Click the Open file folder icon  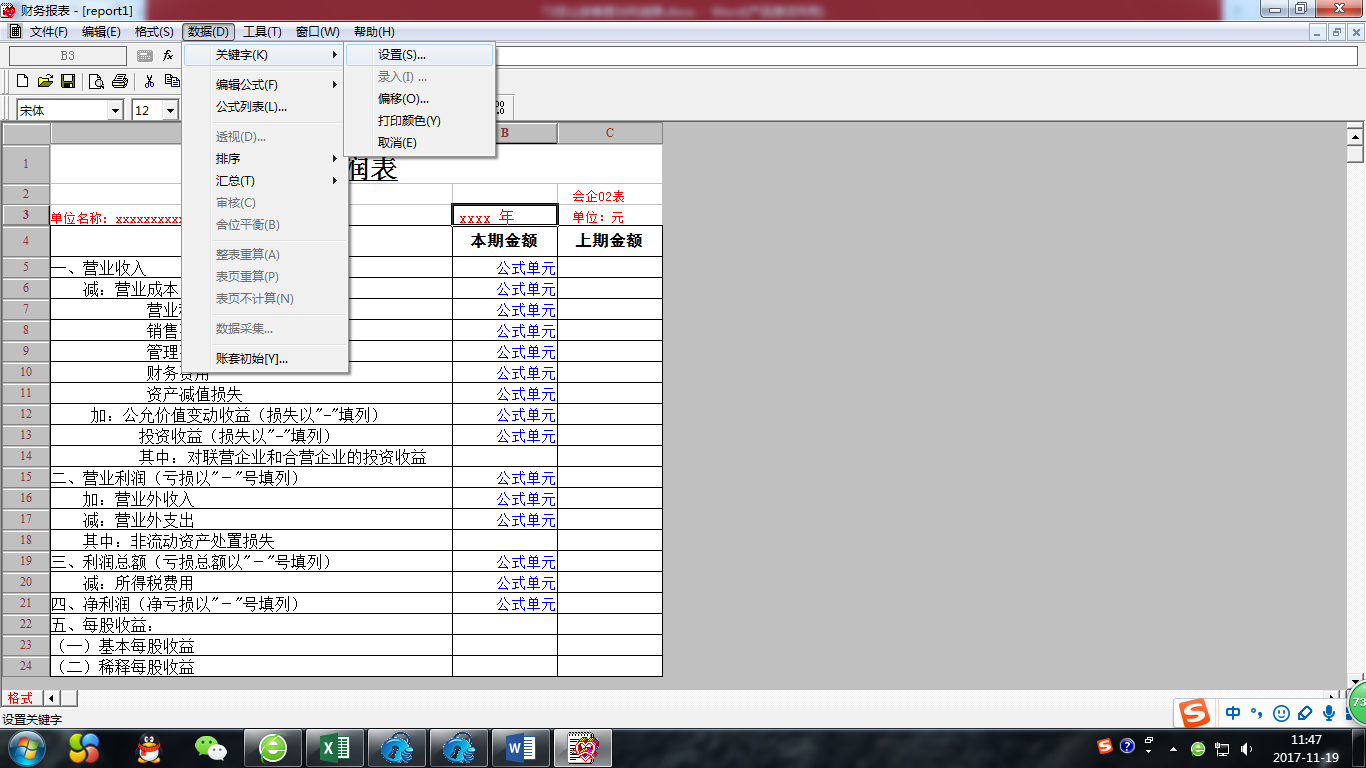pos(45,81)
